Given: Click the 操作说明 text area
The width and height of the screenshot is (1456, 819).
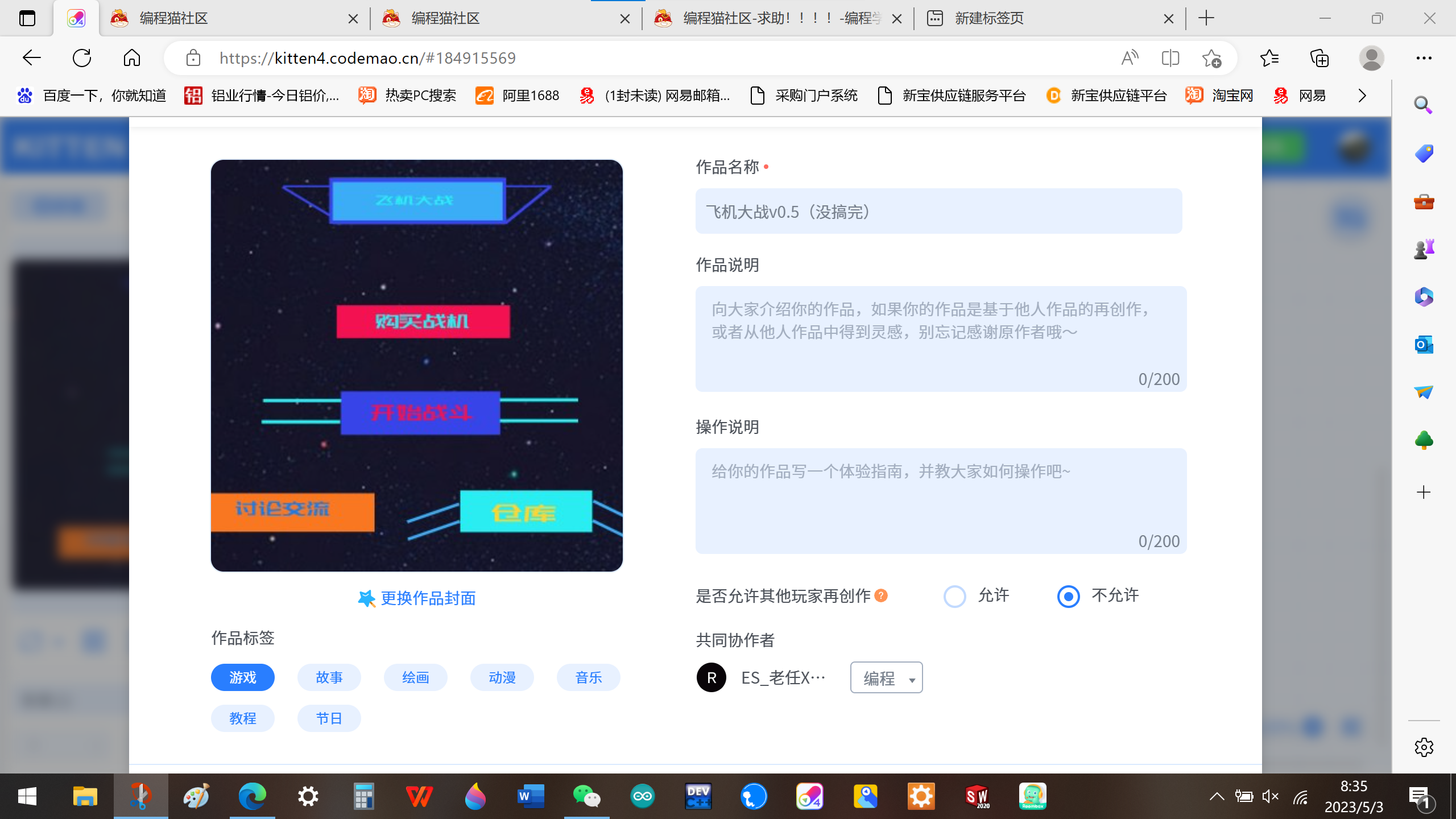Looking at the screenshot, I should point(941,501).
